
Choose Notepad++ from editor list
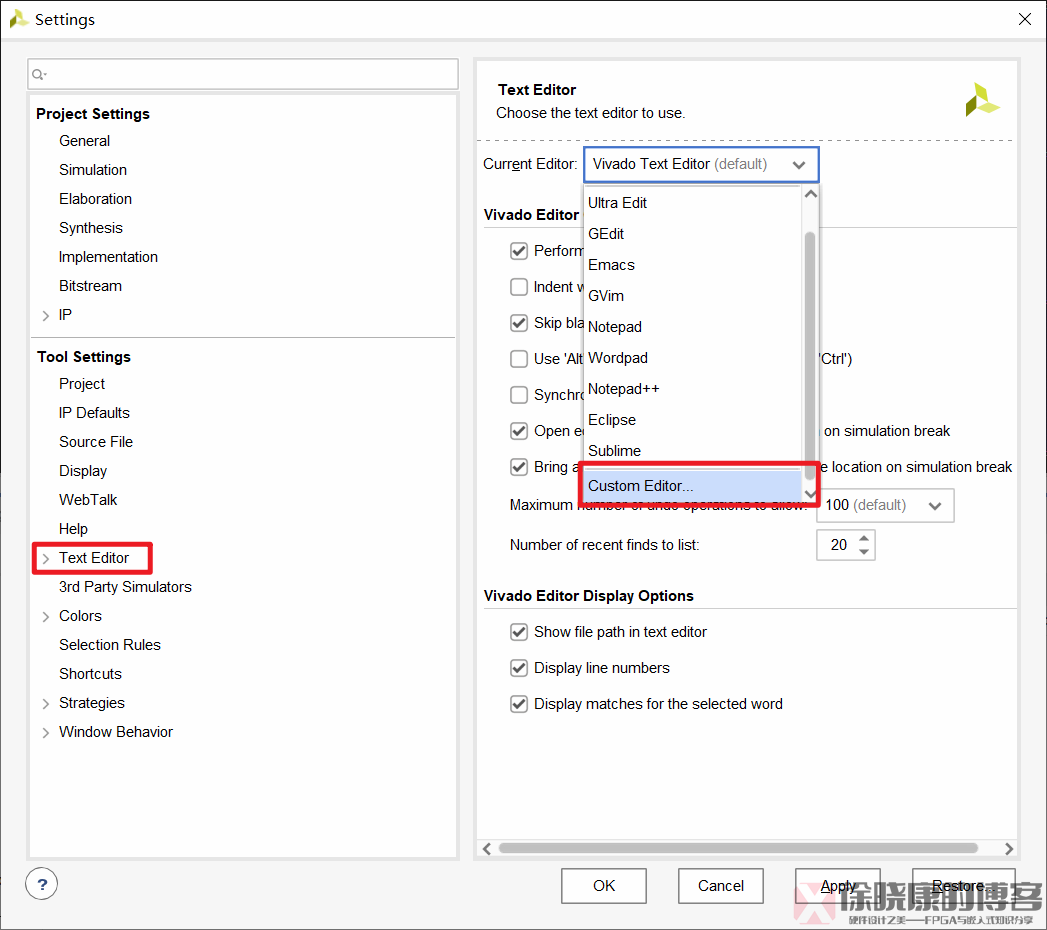coord(692,389)
